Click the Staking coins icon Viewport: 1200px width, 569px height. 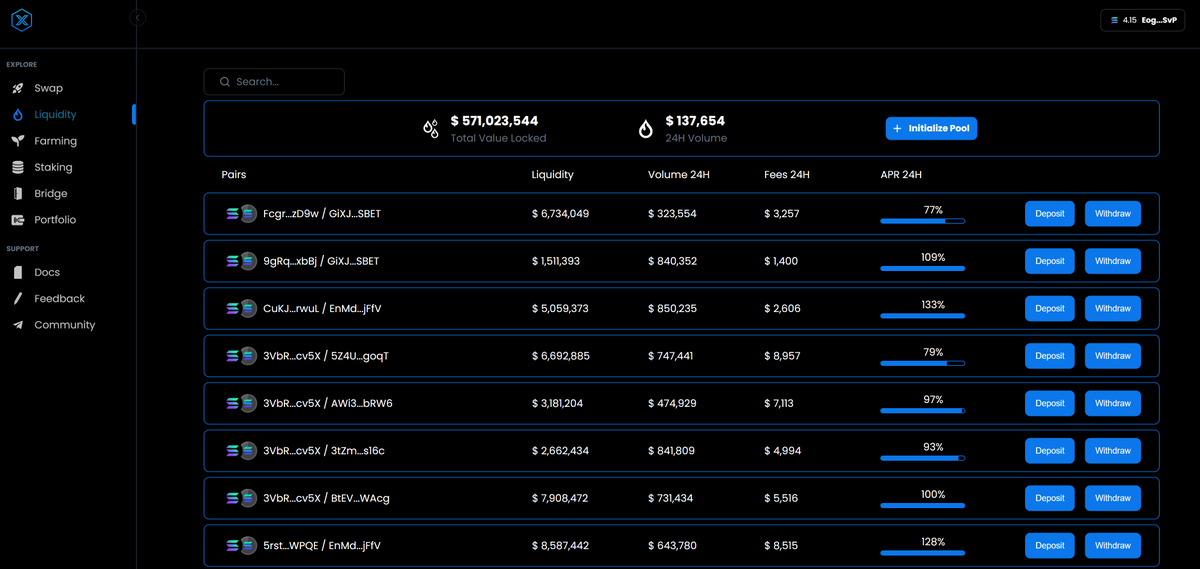point(18,167)
